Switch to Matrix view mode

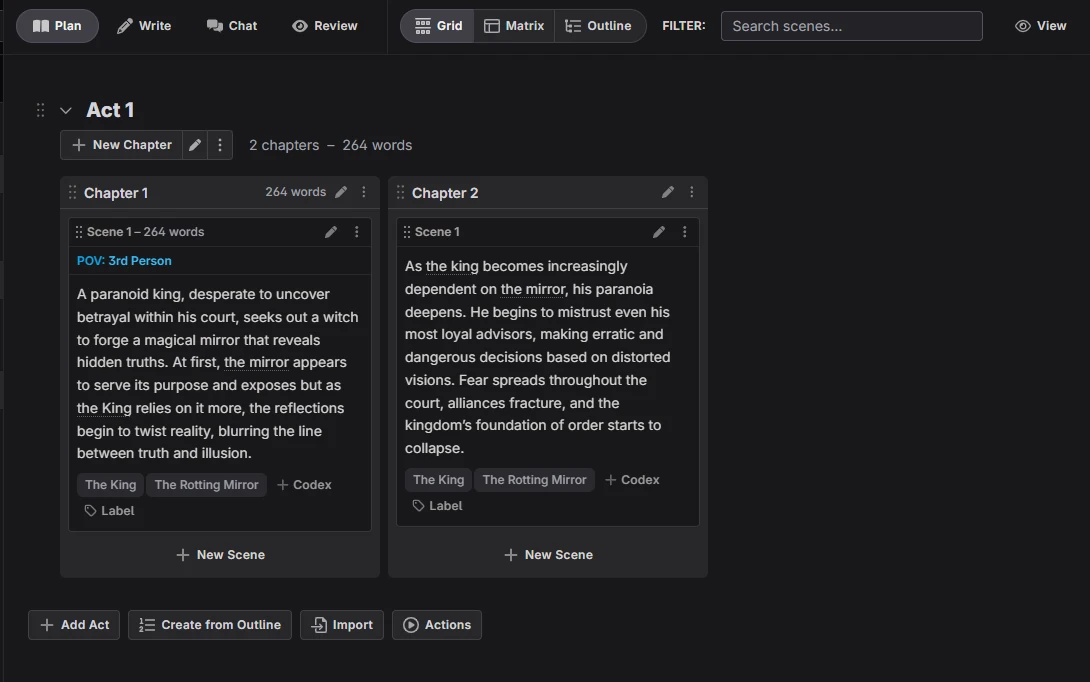[514, 26]
